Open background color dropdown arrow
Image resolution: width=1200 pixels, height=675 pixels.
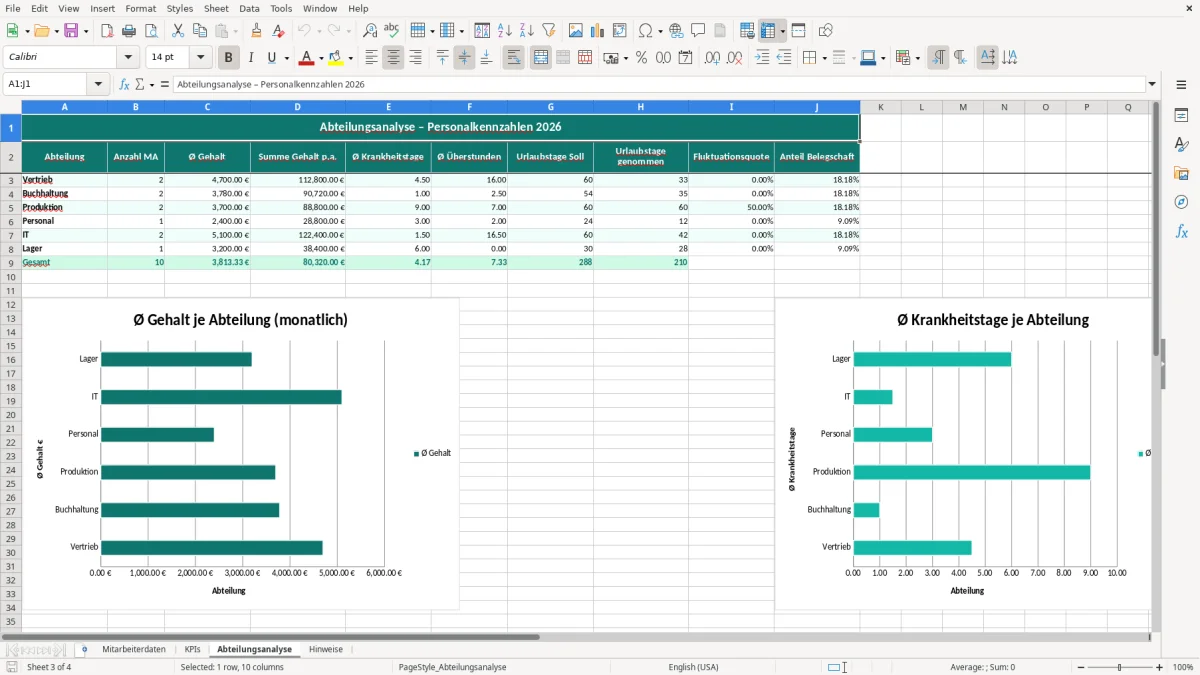(350, 58)
